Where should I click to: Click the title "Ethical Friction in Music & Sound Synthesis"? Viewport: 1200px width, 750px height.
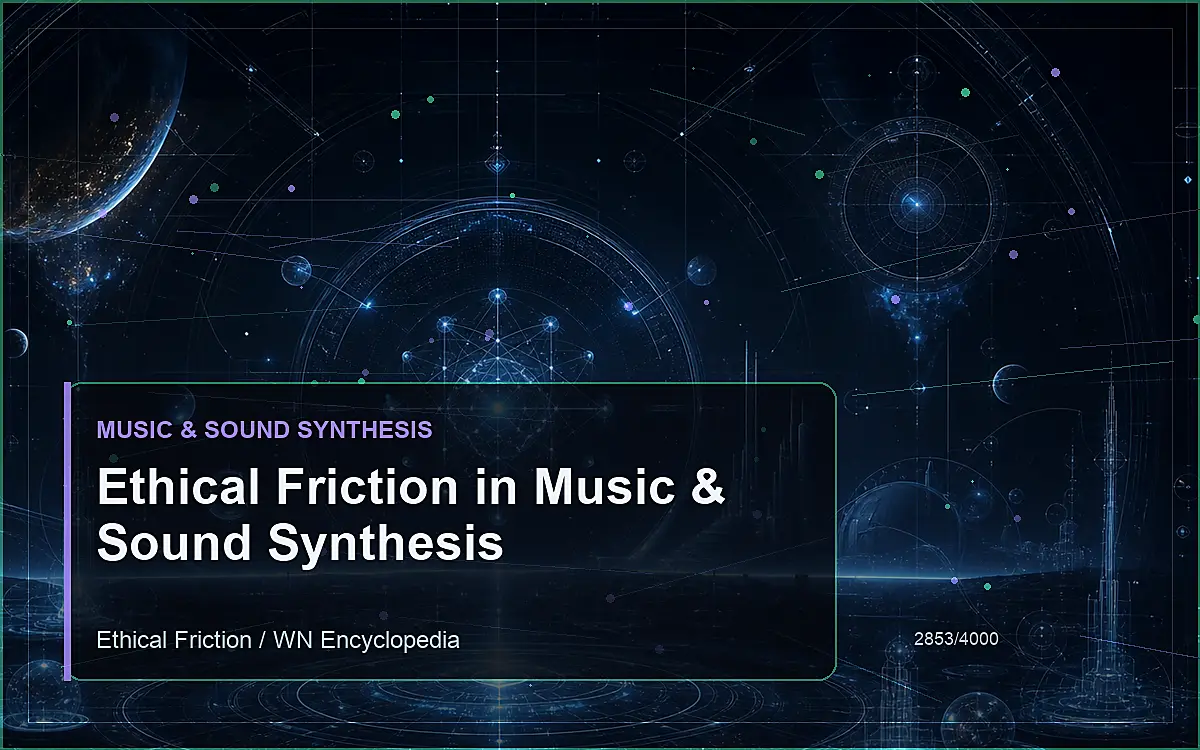pyautogui.click(x=411, y=515)
